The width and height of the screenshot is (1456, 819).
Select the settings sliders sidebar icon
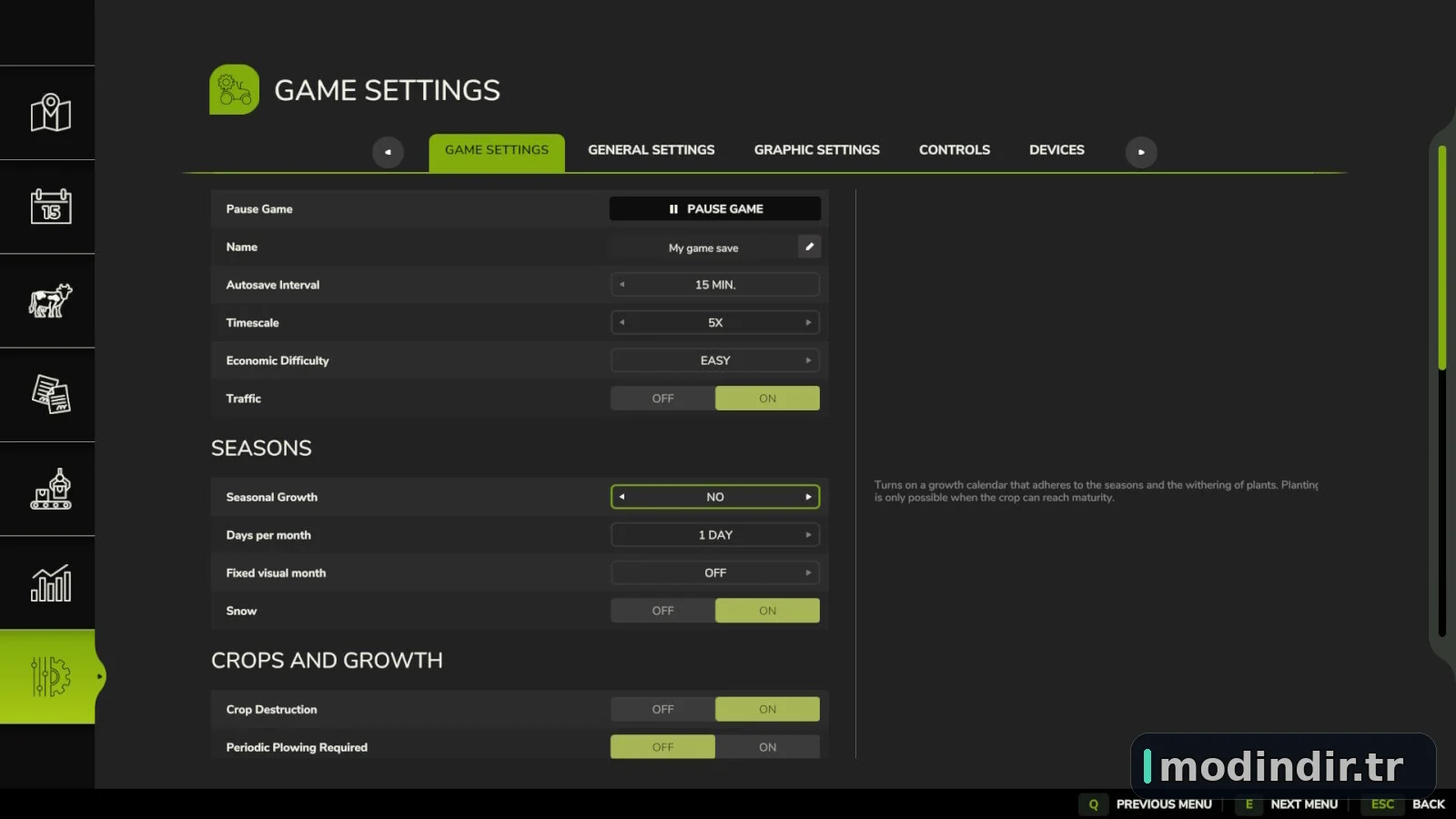point(50,676)
